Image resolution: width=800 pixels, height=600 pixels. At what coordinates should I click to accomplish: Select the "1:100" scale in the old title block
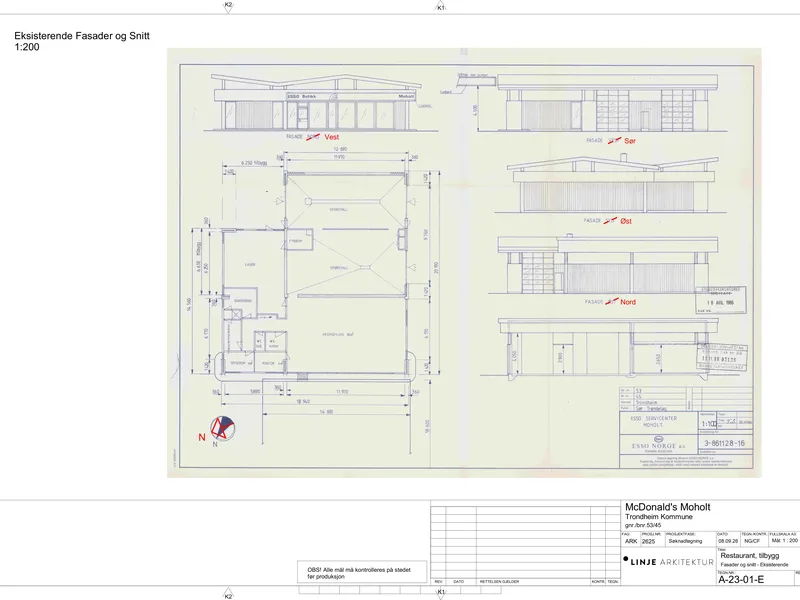point(709,424)
